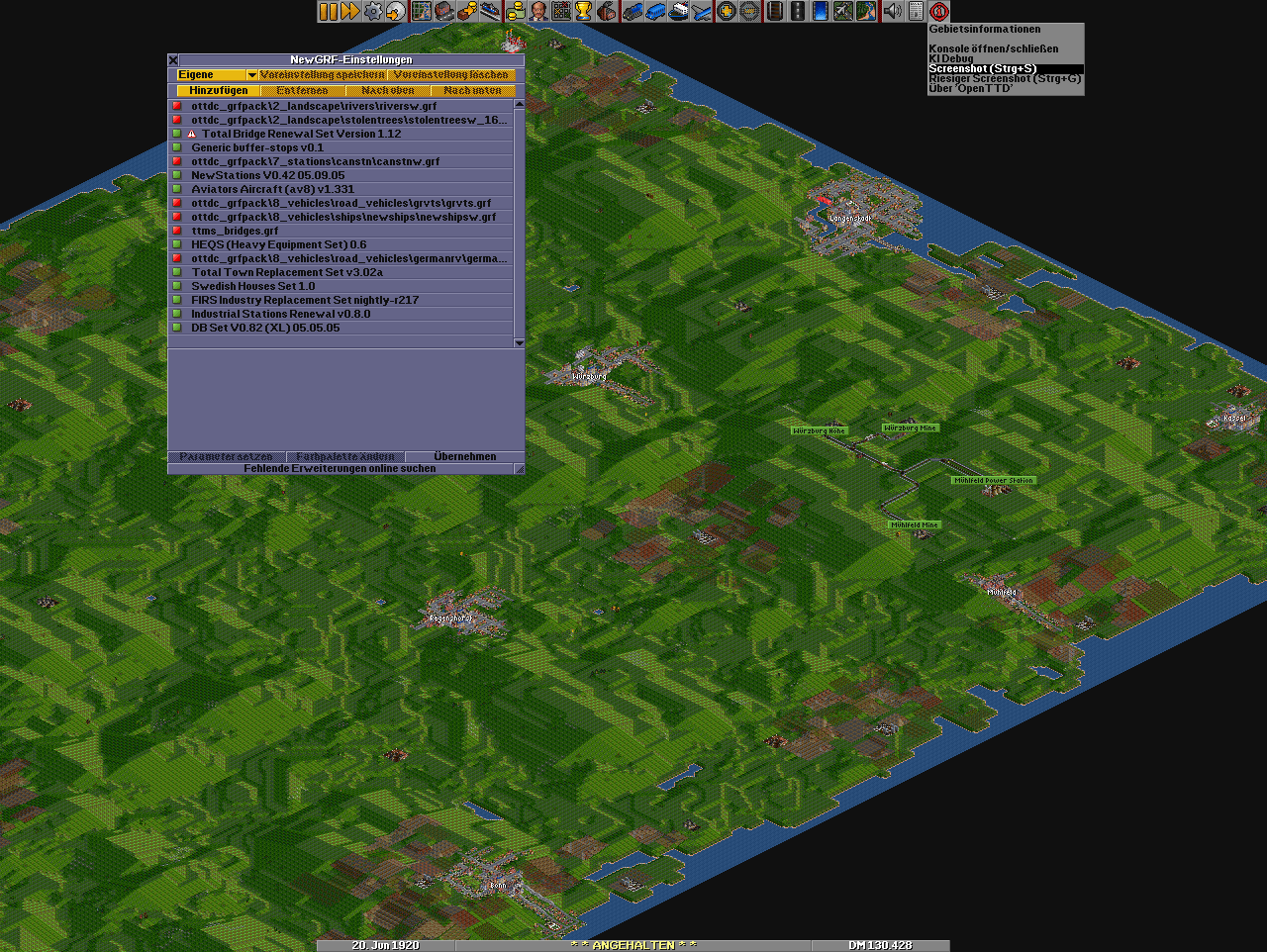Image resolution: width=1267 pixels, height=952 pixels.
Task: Click the zoom in magnifier icon
Action: [727, 11]
